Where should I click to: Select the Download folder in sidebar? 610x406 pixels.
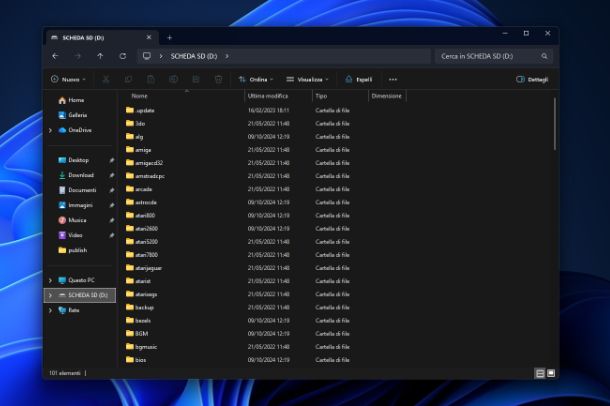tap(80, 175)
